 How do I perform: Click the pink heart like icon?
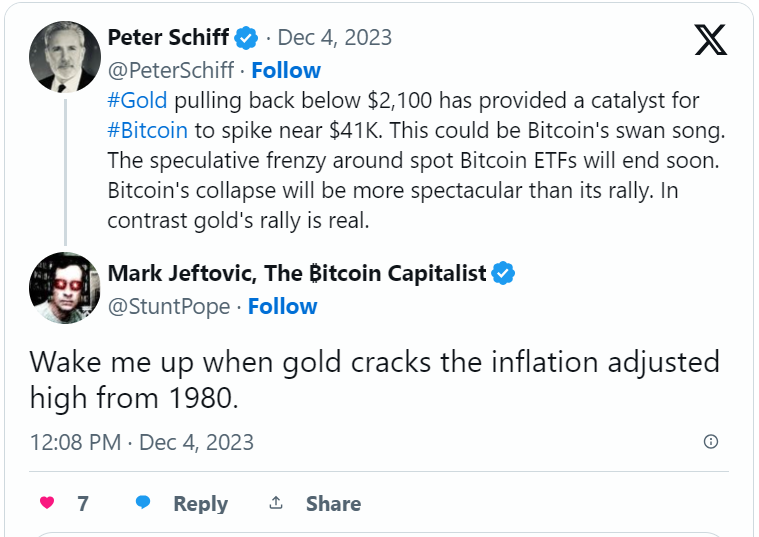click(x=47, y=503)
